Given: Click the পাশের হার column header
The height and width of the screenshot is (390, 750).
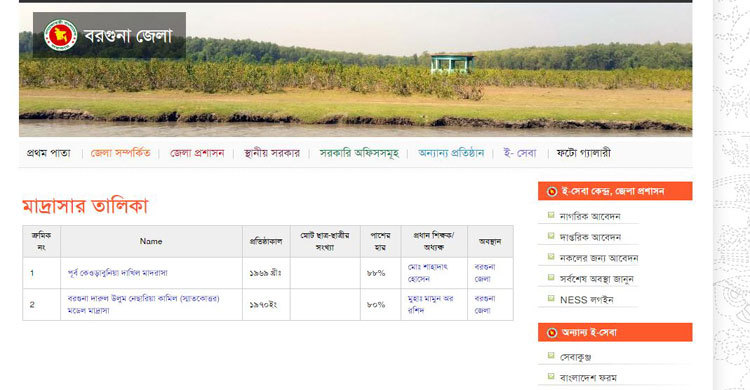Looking at the screenshot, I should 381,242.
